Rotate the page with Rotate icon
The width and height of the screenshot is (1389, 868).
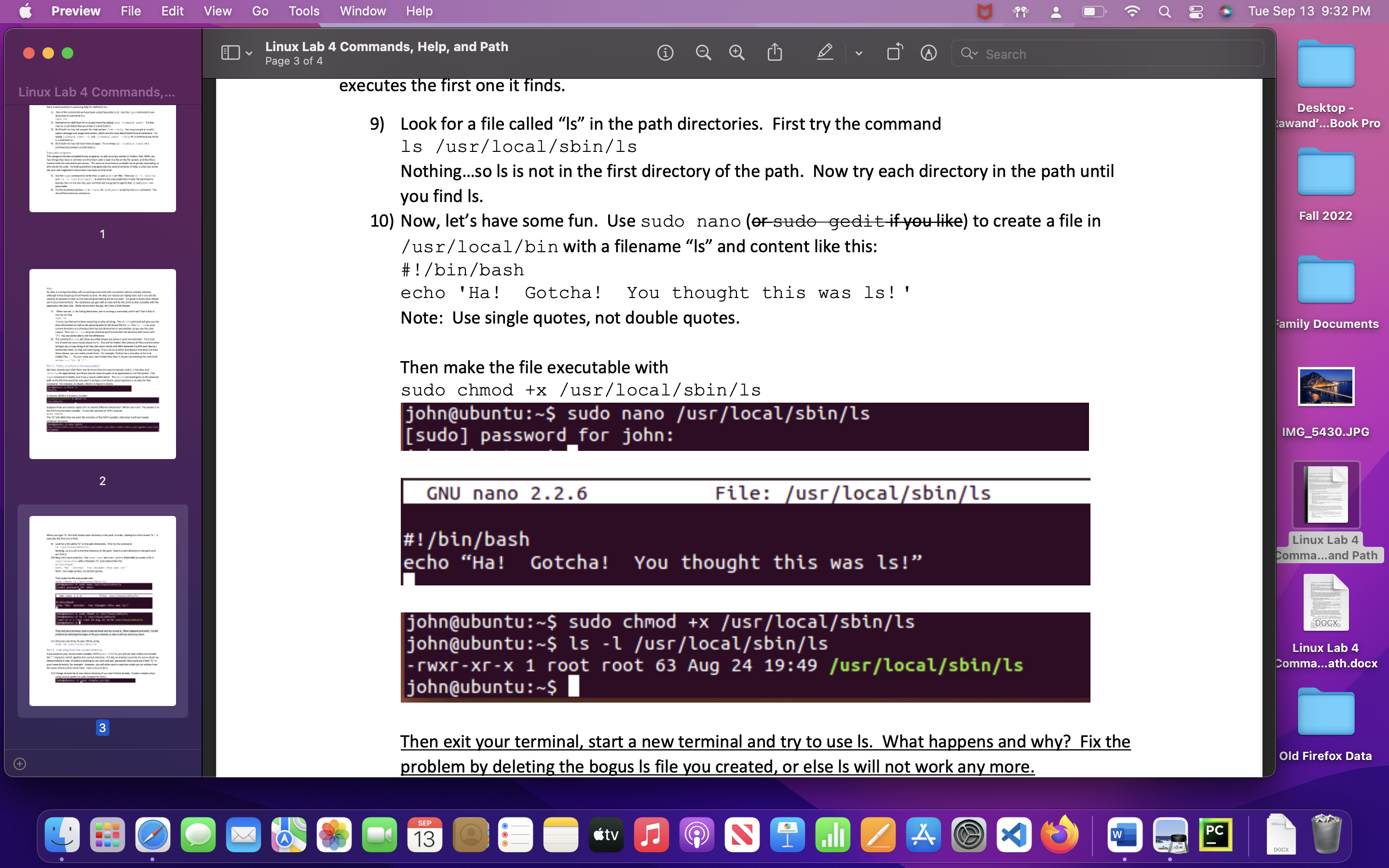[x=894, y=53]
